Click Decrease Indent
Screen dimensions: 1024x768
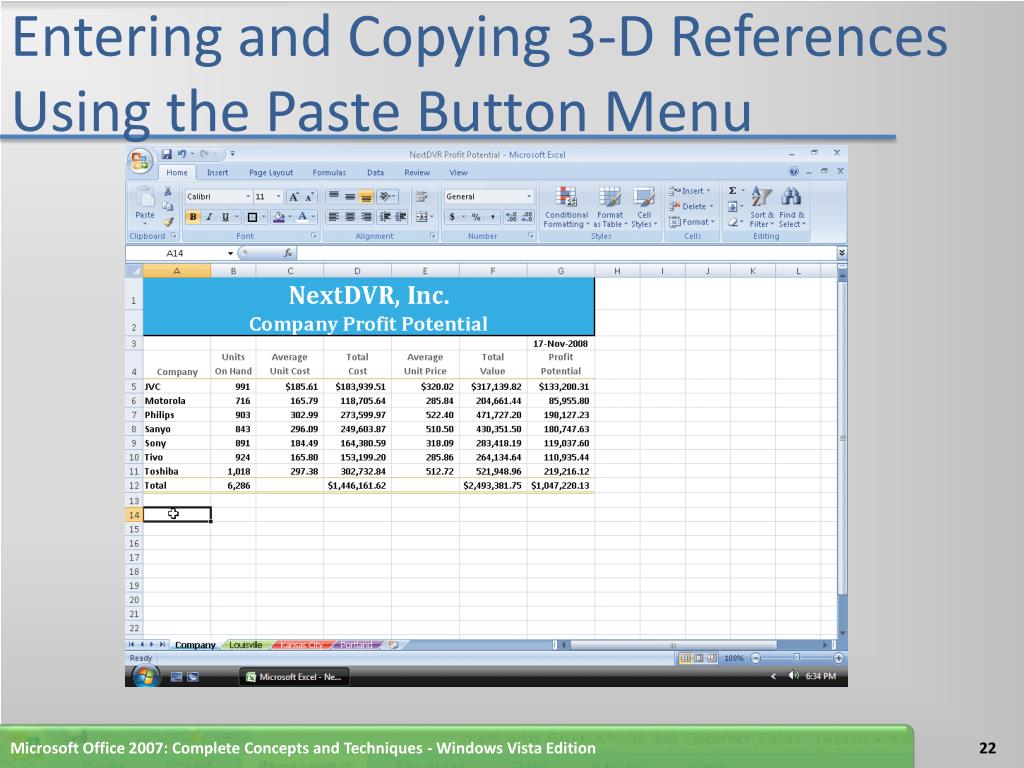pos(385,217)
